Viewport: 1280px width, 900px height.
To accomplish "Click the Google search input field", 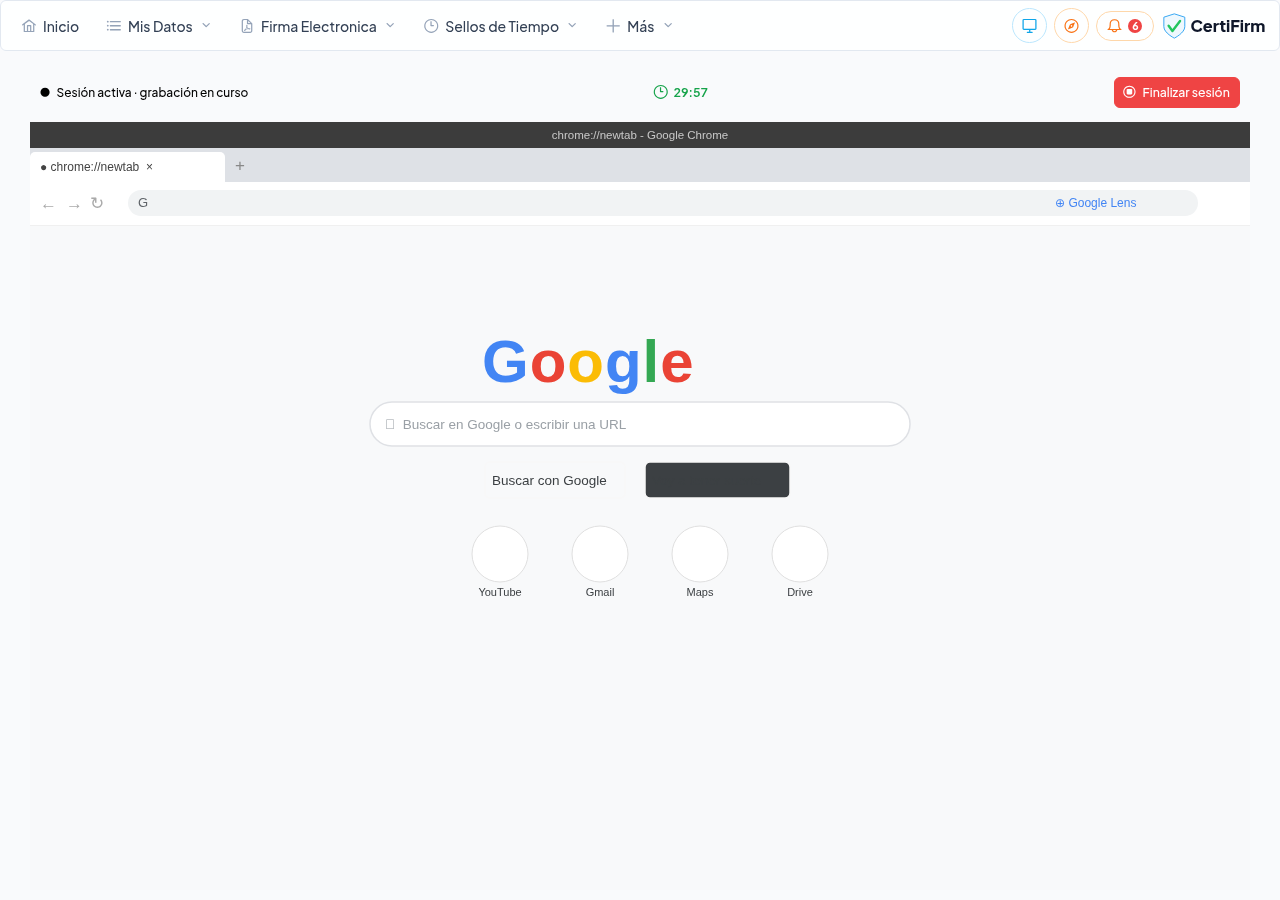I will tap(640, 424).
